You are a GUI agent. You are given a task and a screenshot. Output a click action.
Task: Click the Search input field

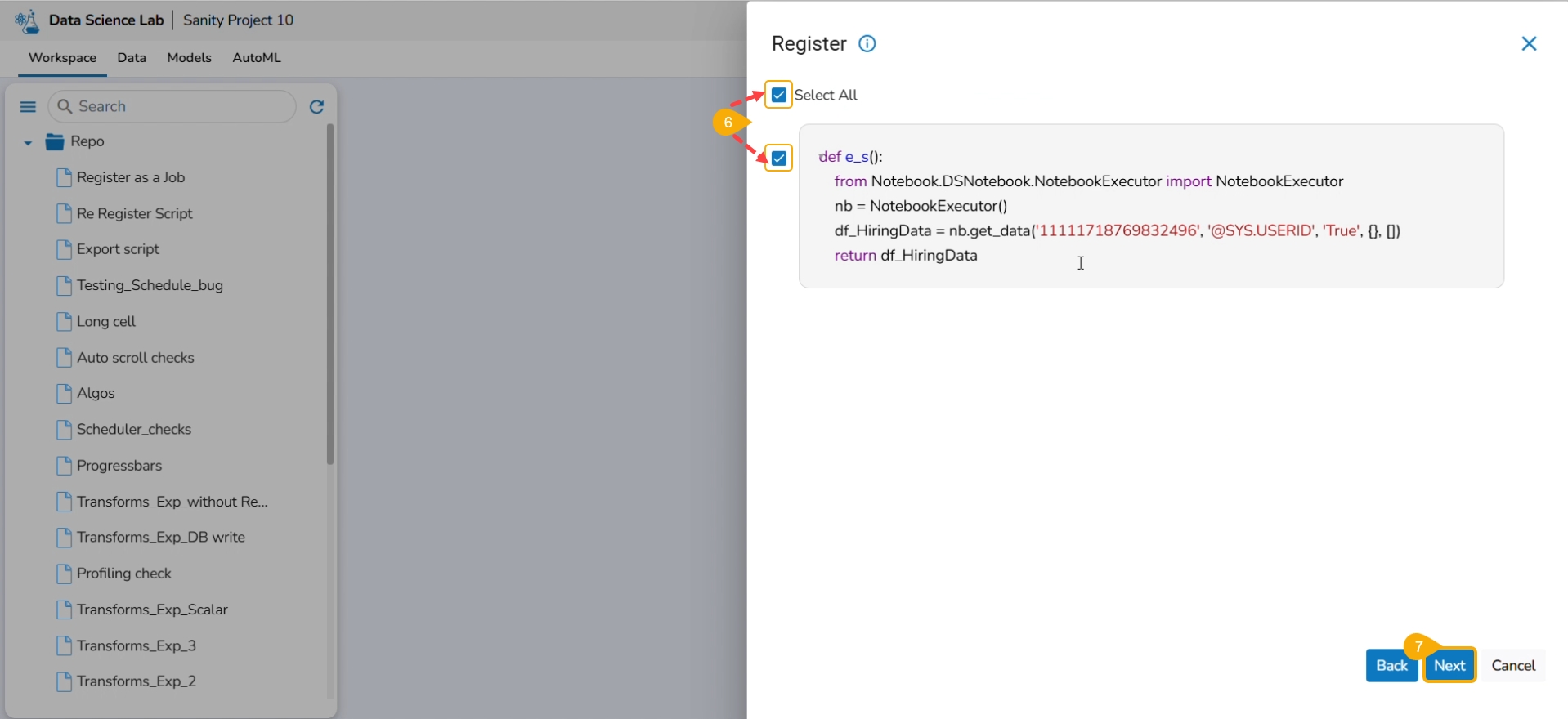point(180,107)
